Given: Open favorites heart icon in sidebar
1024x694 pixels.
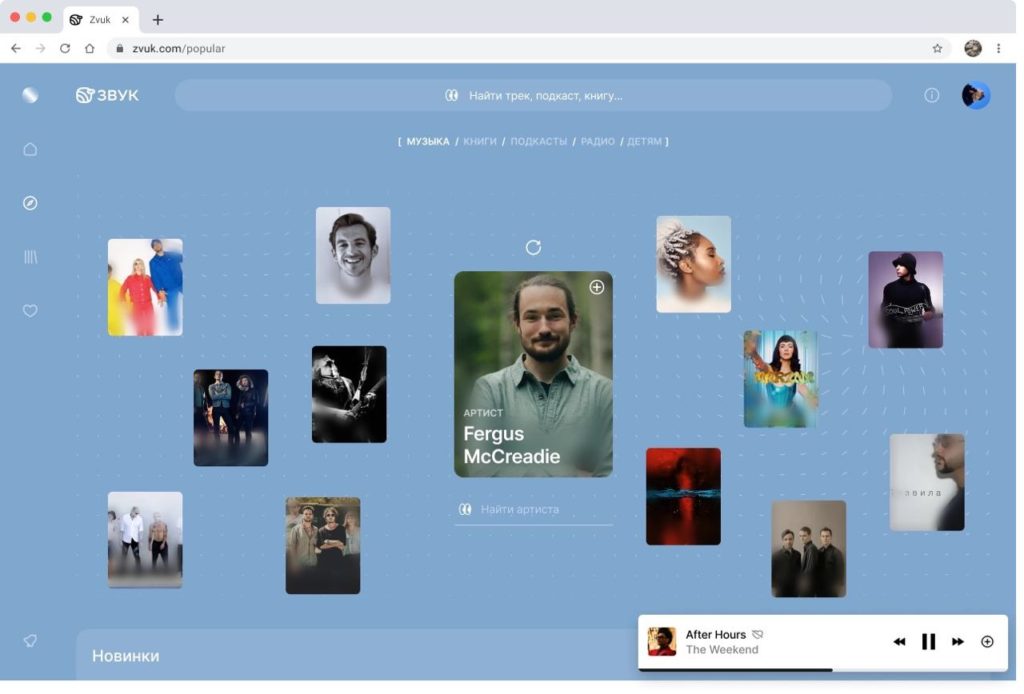Looking at the screenshot, I should (x=30, y=311).
